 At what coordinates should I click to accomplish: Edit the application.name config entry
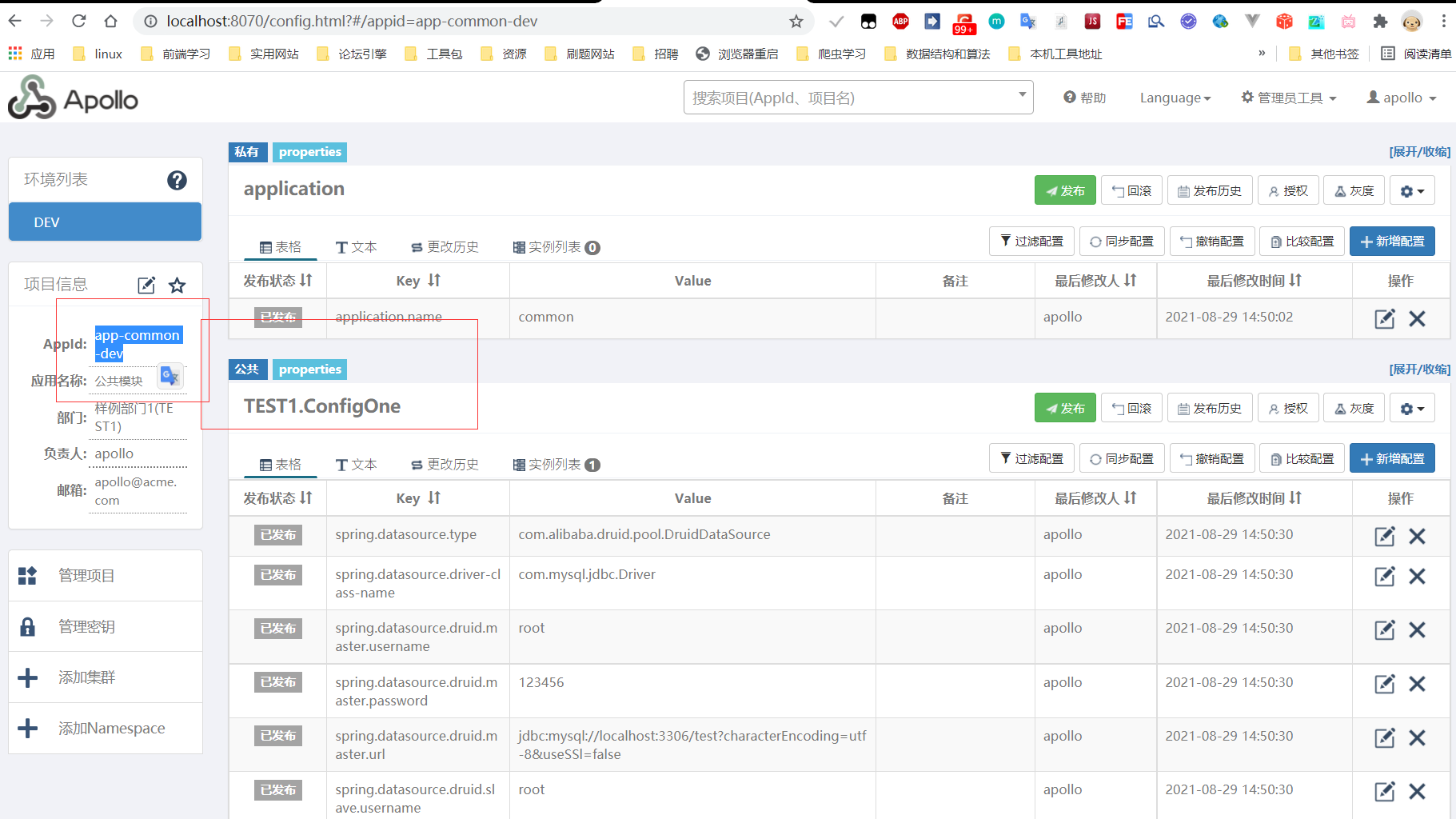click(1384, 318)
